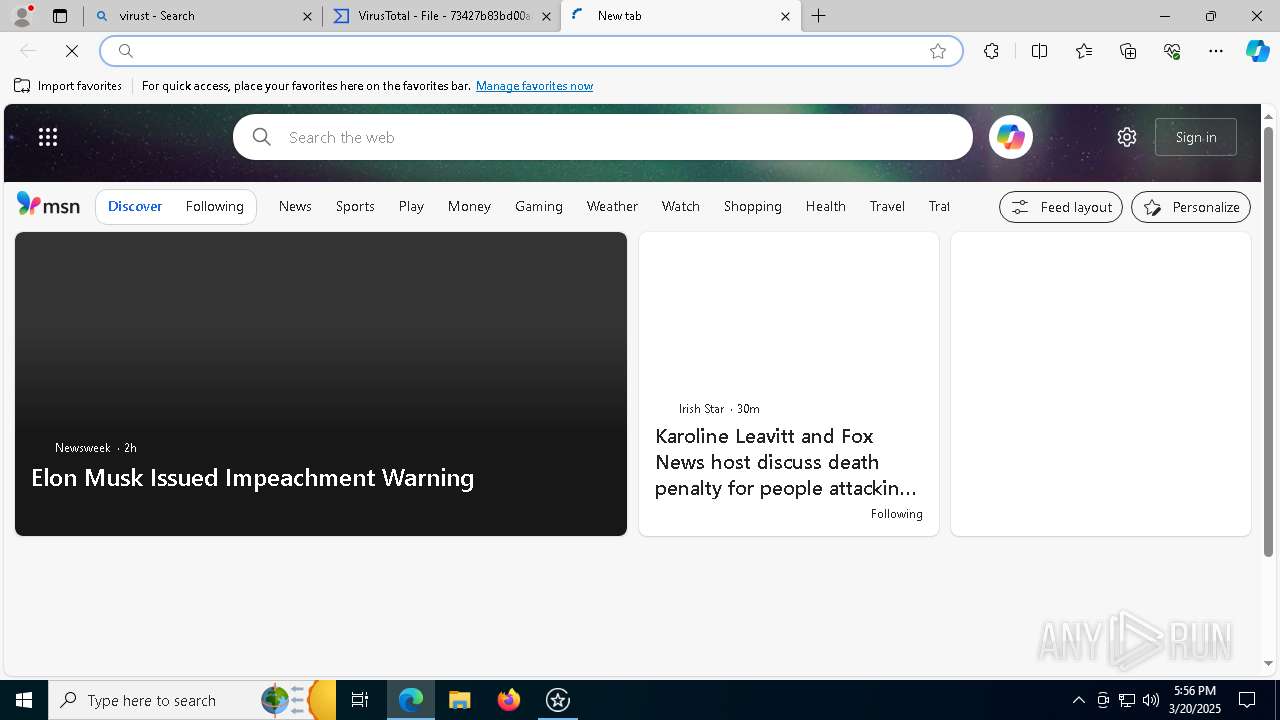Image resolution: width=1280 pixels, height=720 pixels.
Task: Click the Windows taskbar search box
Action: pos(192,700)
